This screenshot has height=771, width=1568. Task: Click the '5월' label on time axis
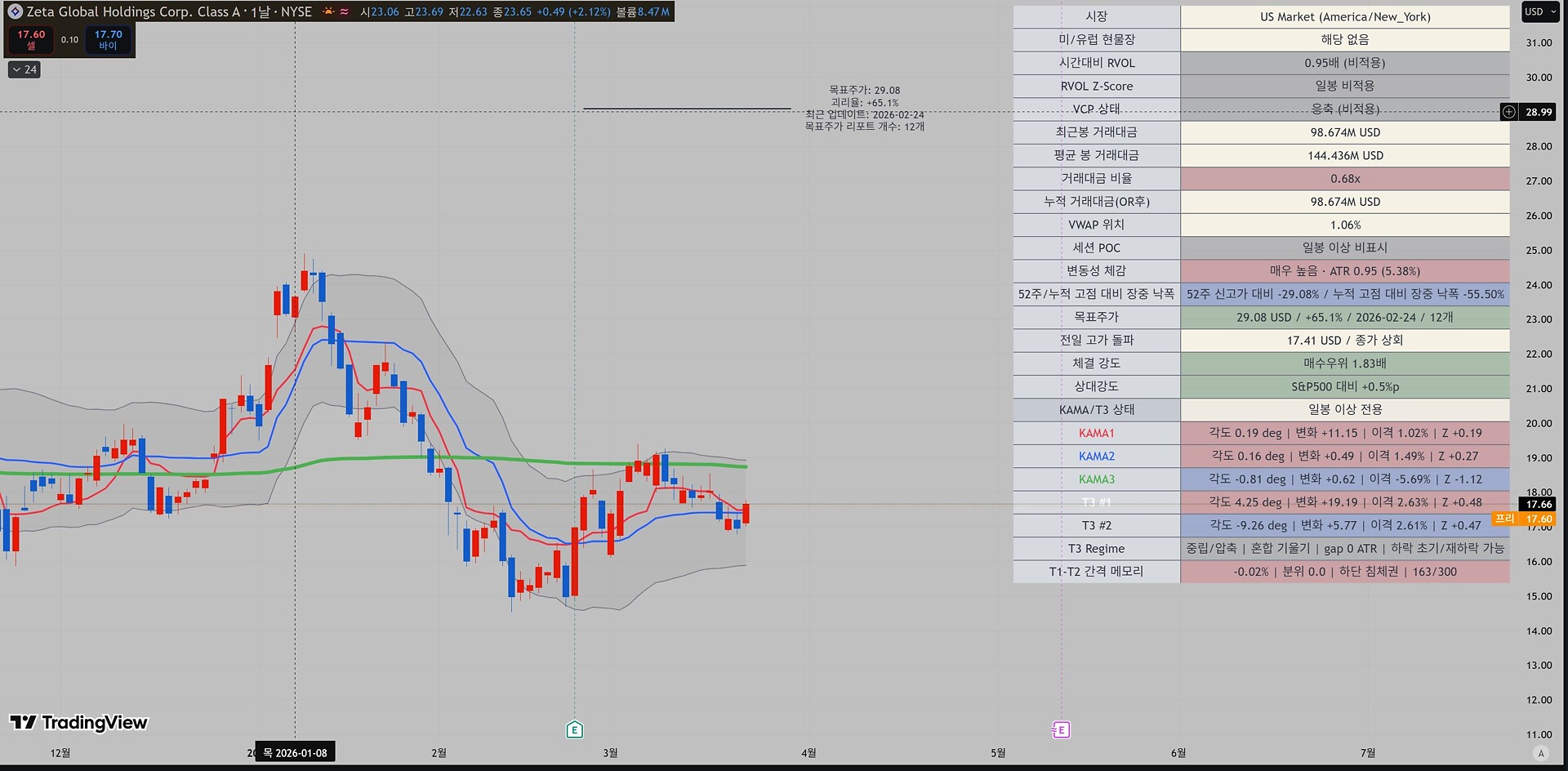point(998,753)
